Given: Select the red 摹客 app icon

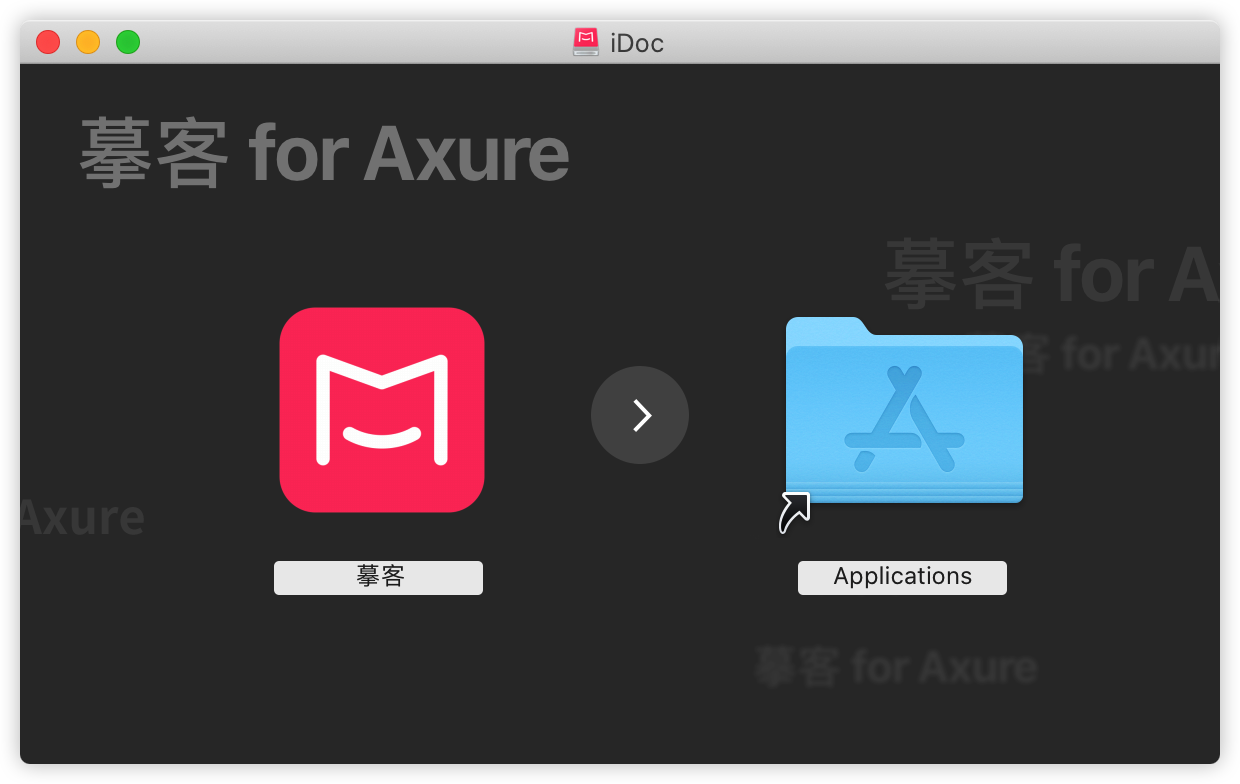Looking at the screenshot, I should [382, 410].
